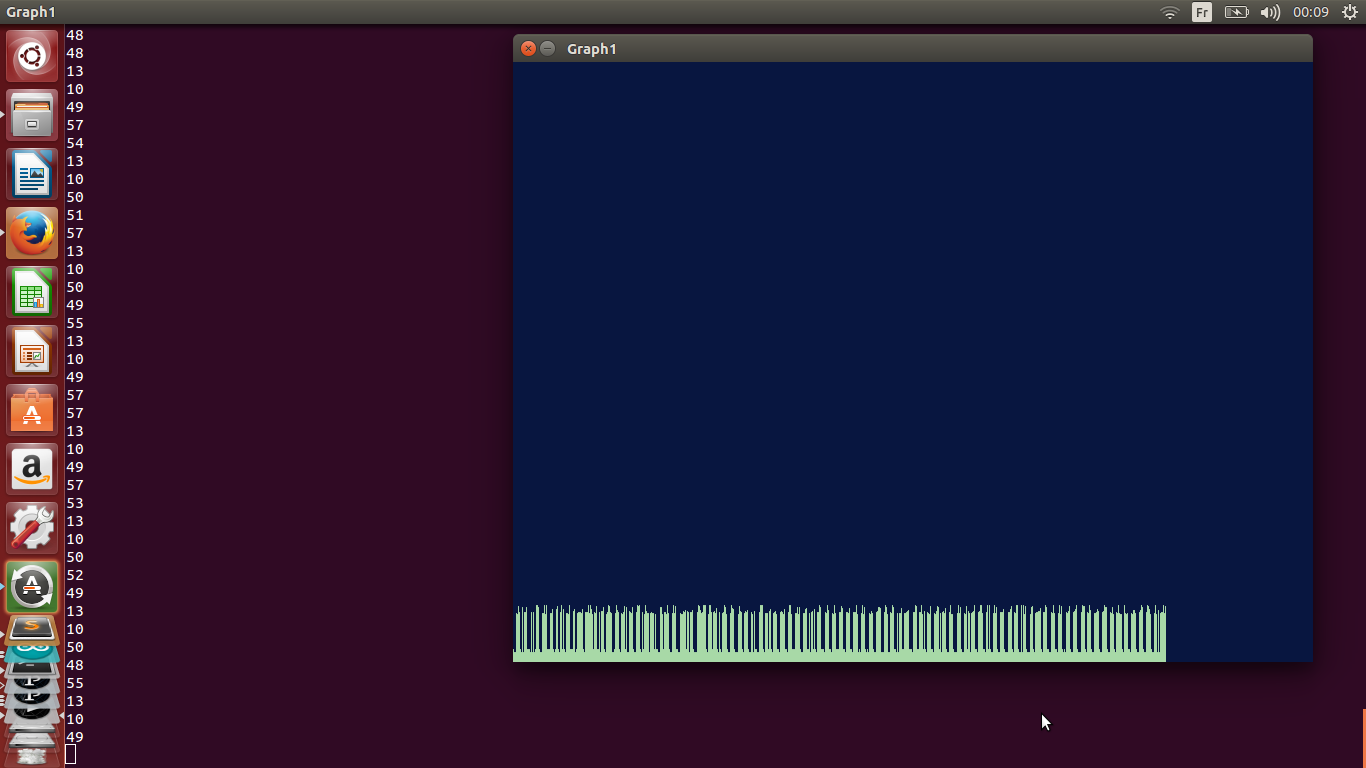Launch Firefox web browser

(32, 233)
